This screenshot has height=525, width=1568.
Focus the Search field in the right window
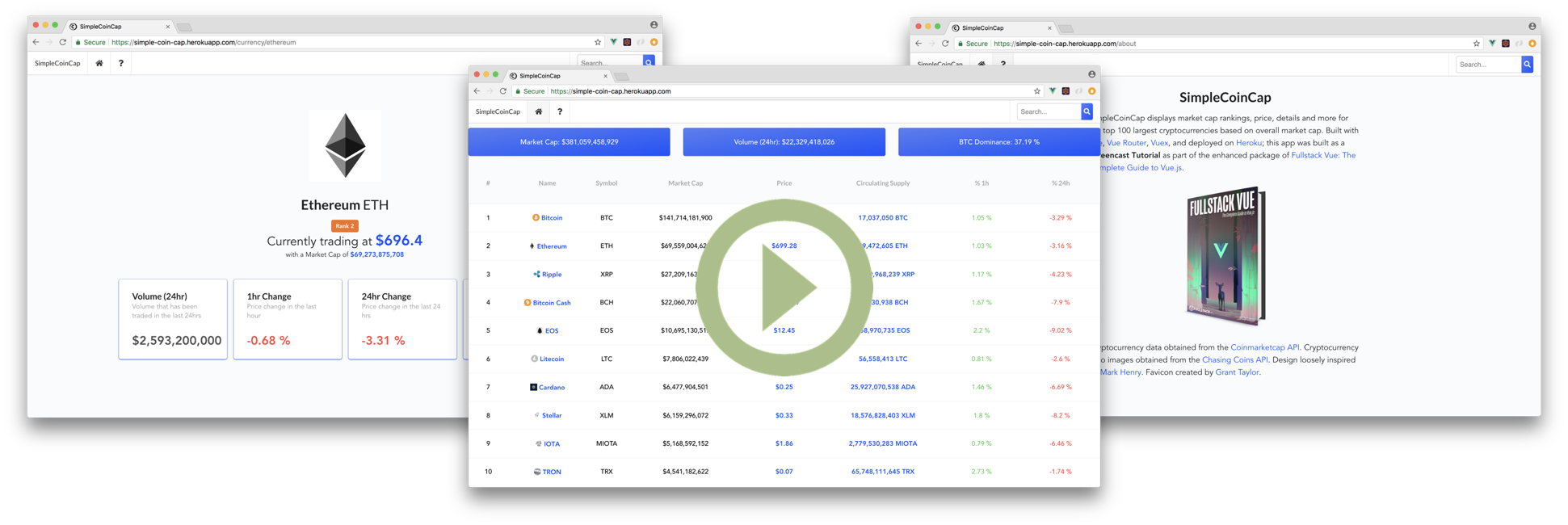pyautogui.click(x=1489, y=65)
